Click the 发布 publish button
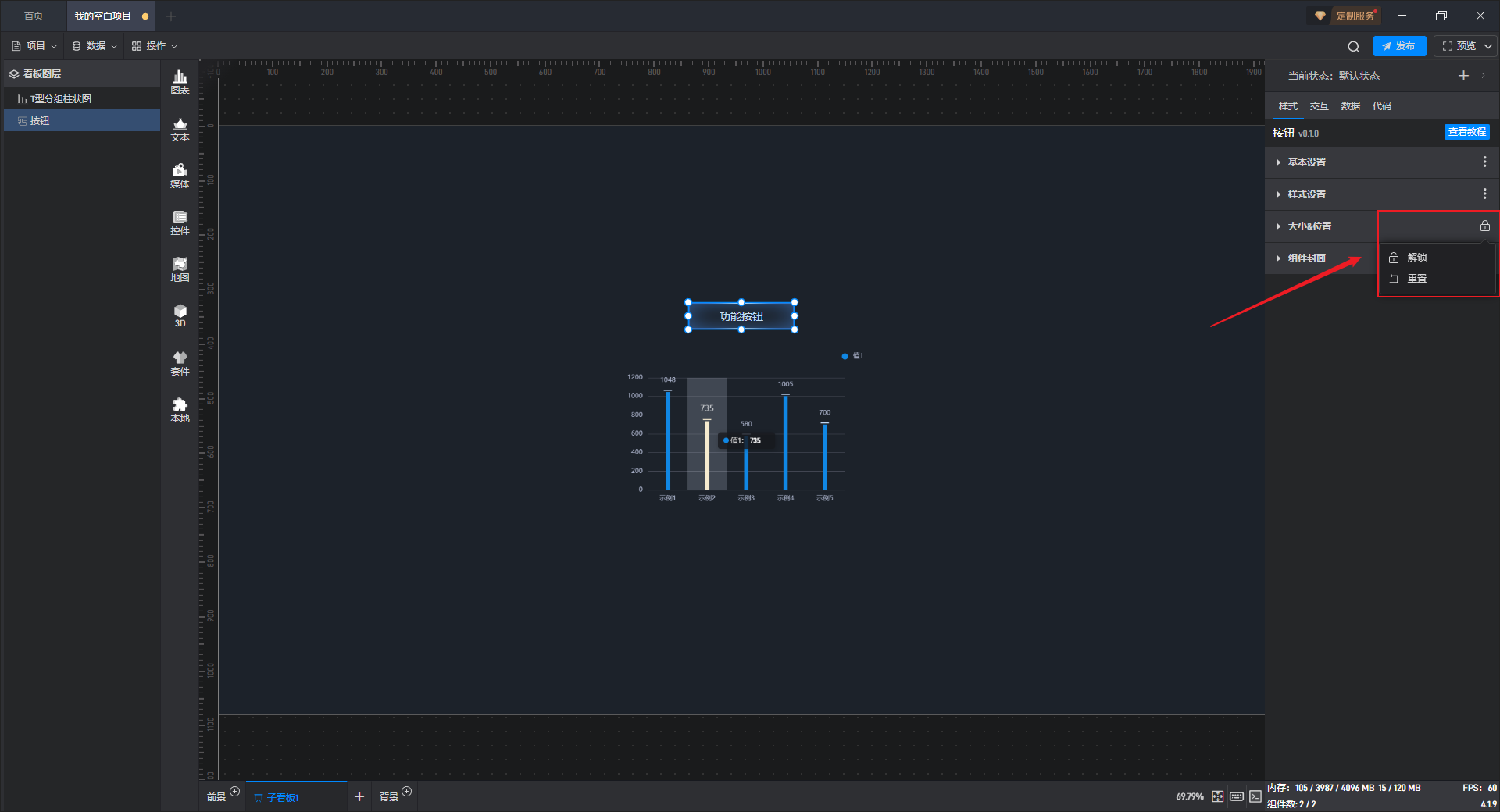Viewport: 1500px width, 812px height. pyautogui.click(x=1399, y=46)
